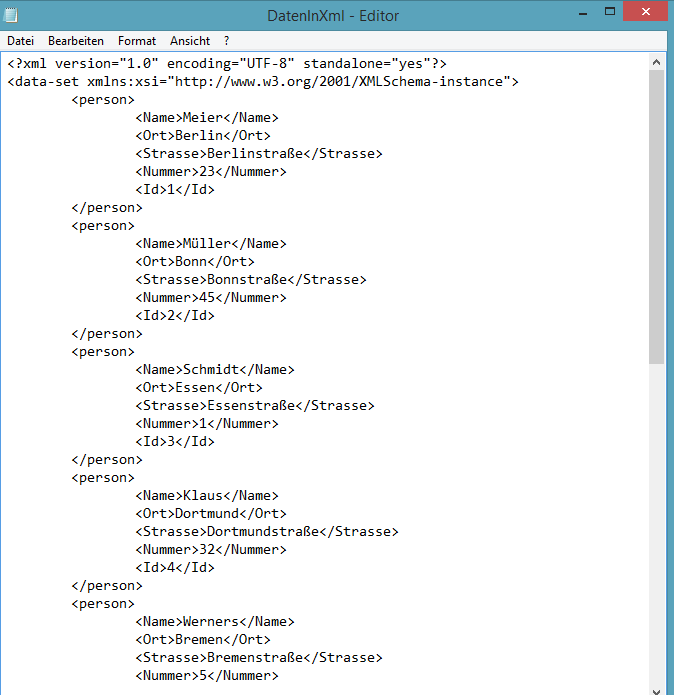The height and width of the screenshot is (695, 674).
Task: Click the Nummer 23 line
Action: pos(211,172)
